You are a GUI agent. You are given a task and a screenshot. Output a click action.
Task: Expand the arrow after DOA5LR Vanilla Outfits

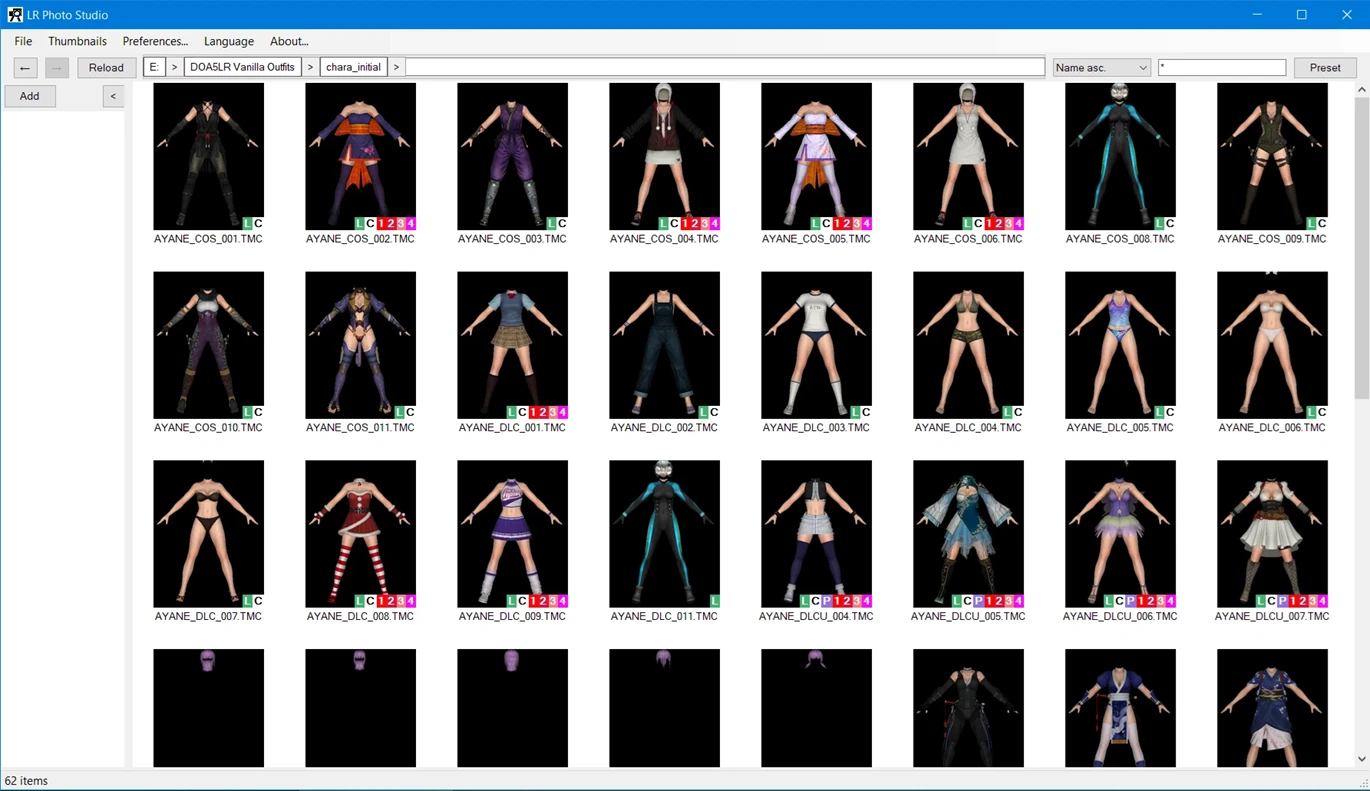tap(310, 67)
